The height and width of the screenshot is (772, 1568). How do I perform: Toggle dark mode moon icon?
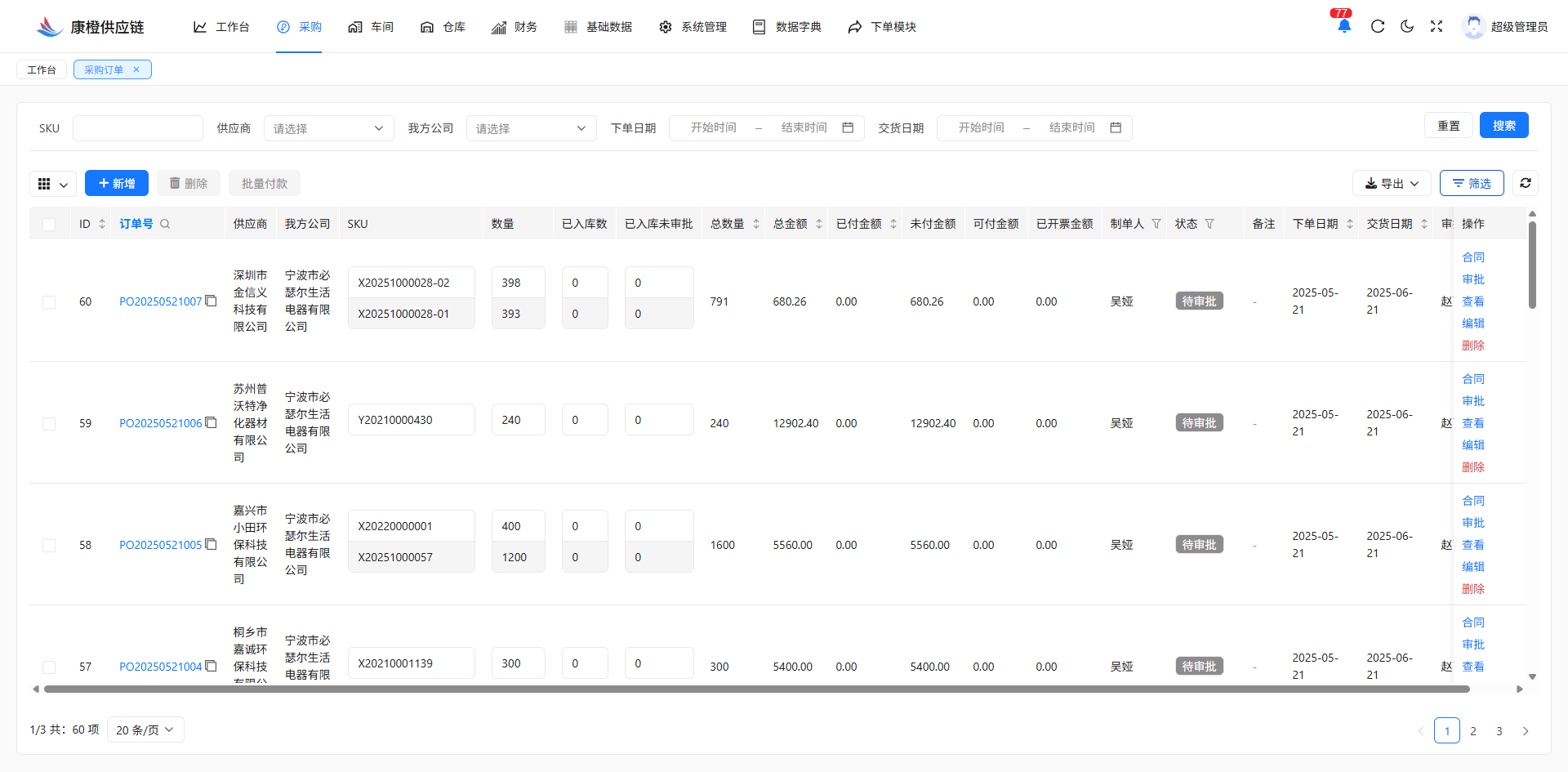tap(1407, 26)
